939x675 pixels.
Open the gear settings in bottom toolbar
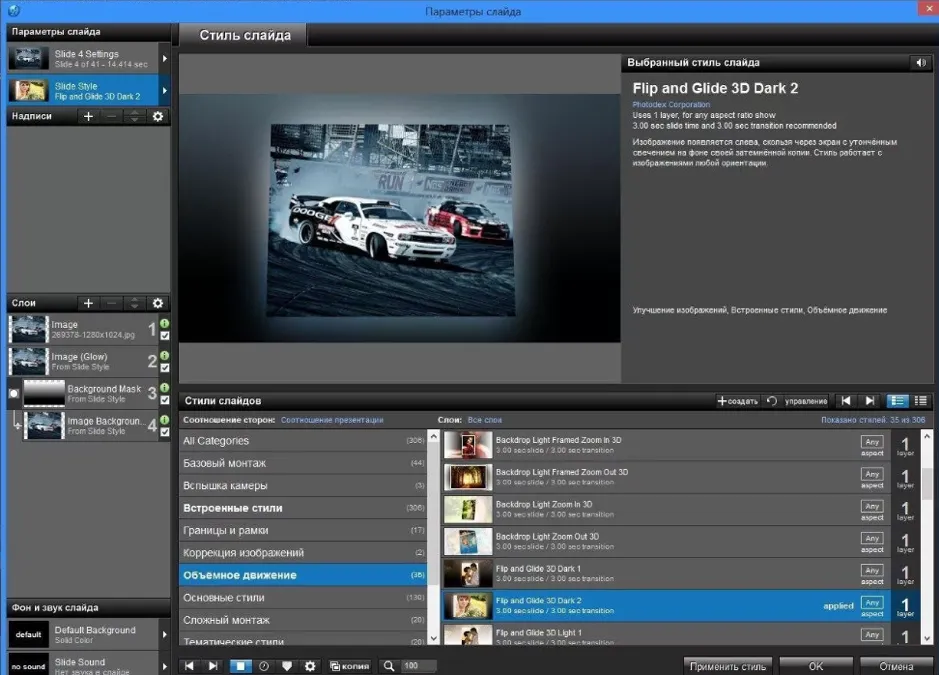click(310, 666)
